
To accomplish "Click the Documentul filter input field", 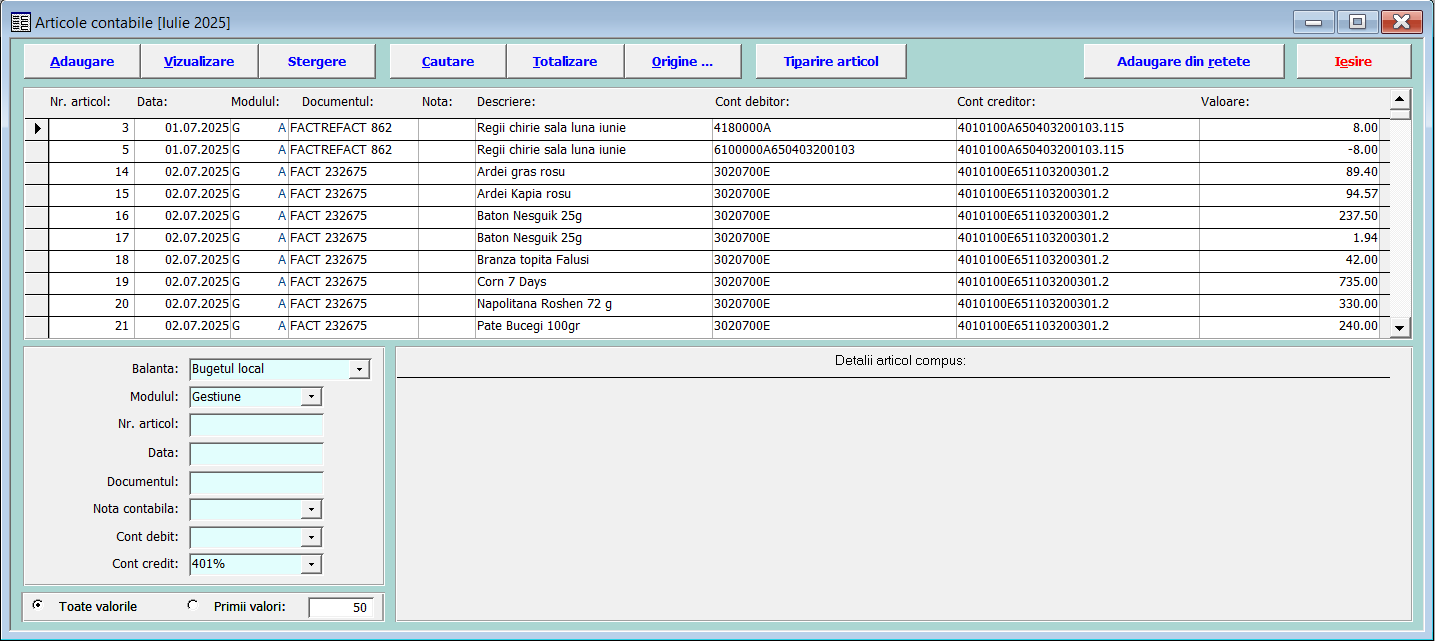I will [x=256, y=482].
